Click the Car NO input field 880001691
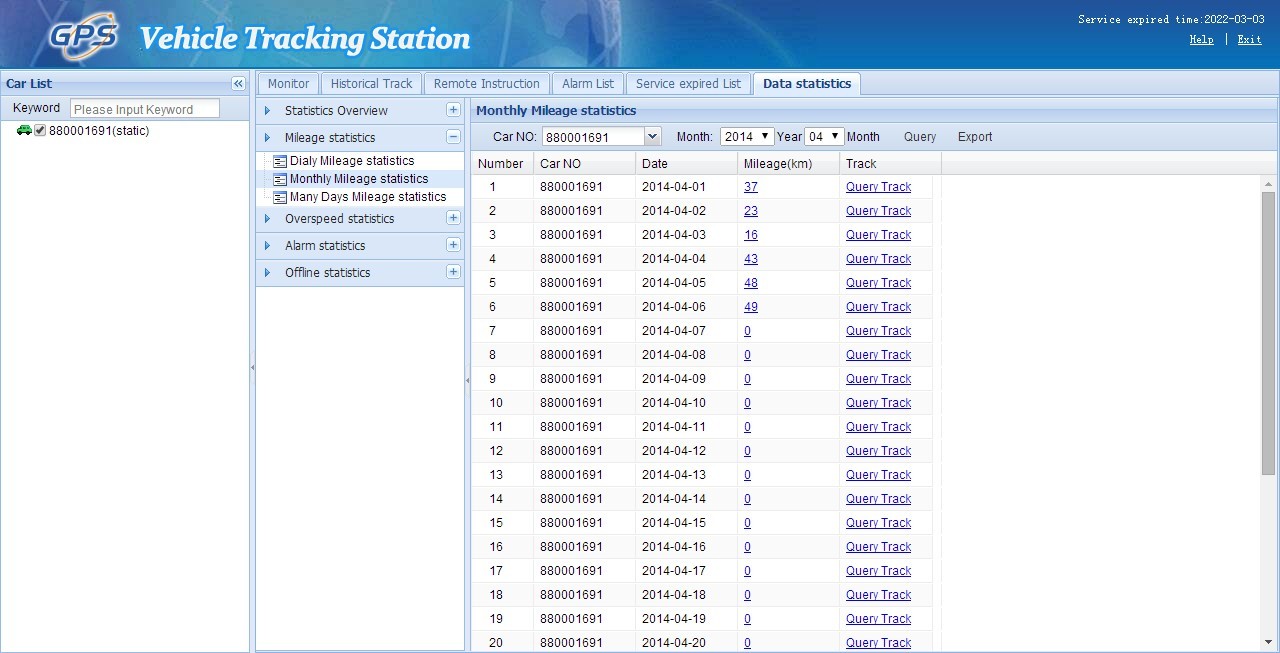1280x653 pixels. point(594,137)
